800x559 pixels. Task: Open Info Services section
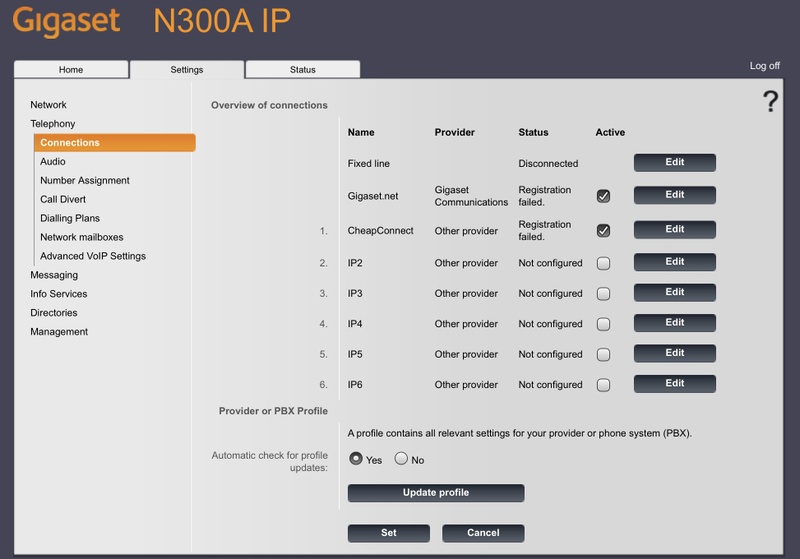[x=59, y=294]
